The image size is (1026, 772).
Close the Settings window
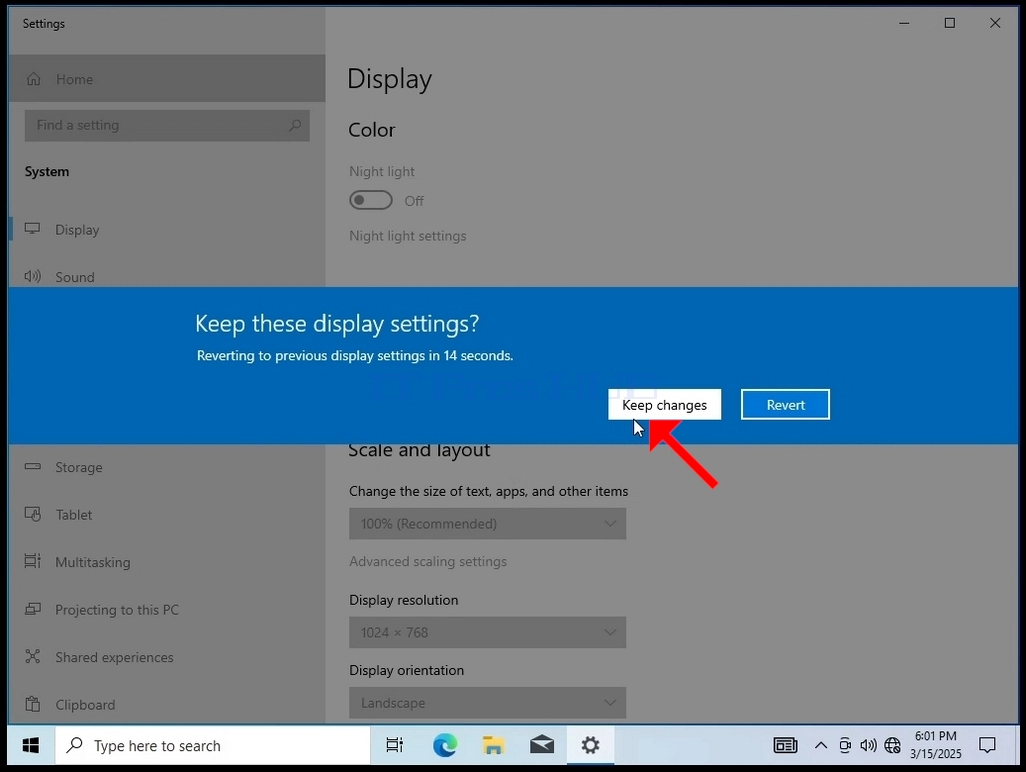[995, 23]
